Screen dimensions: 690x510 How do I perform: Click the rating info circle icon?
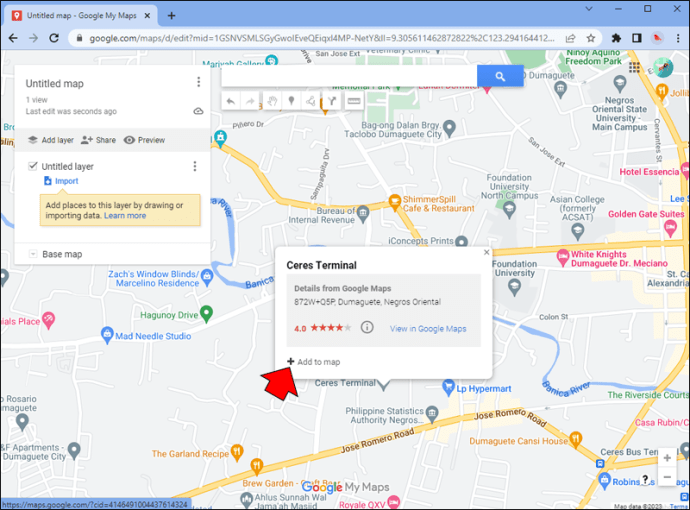coord(367,327)
